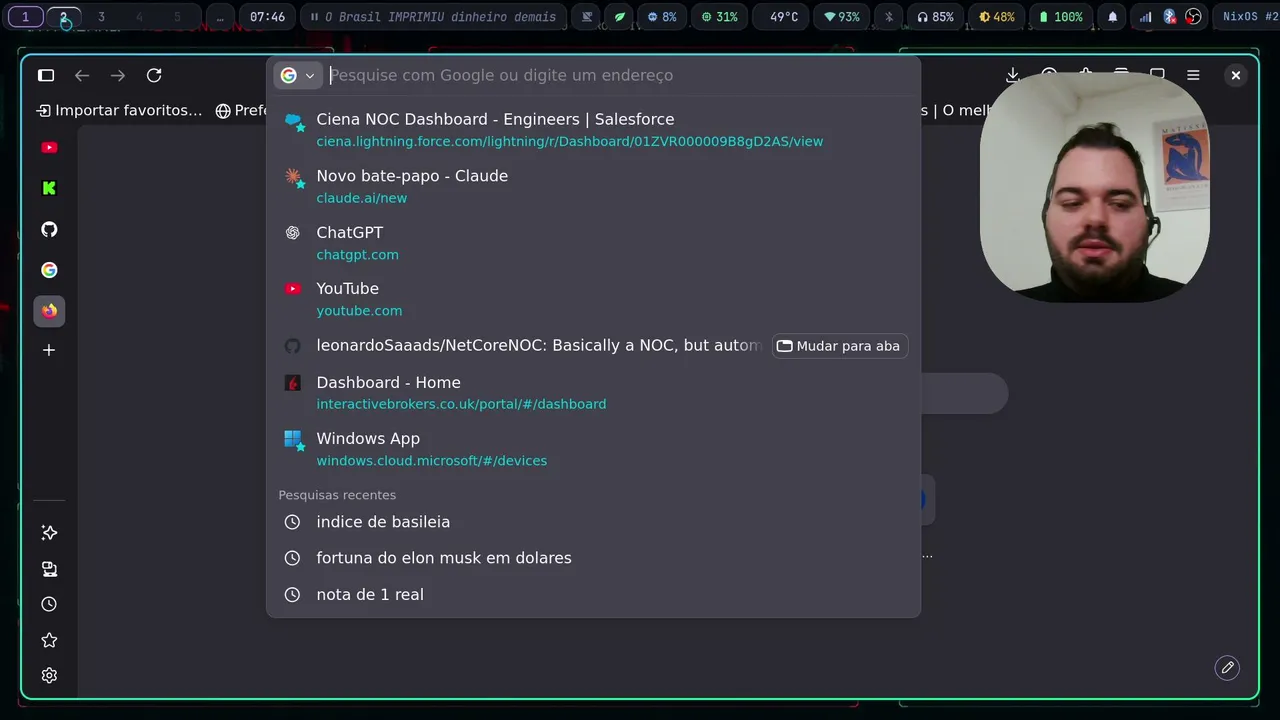Image resolution: width=1280 pixels, height=720 pixels.
Task: Open YouTube suggestion in dropdown
Action: pyautogui.click(x=593, y=299)
